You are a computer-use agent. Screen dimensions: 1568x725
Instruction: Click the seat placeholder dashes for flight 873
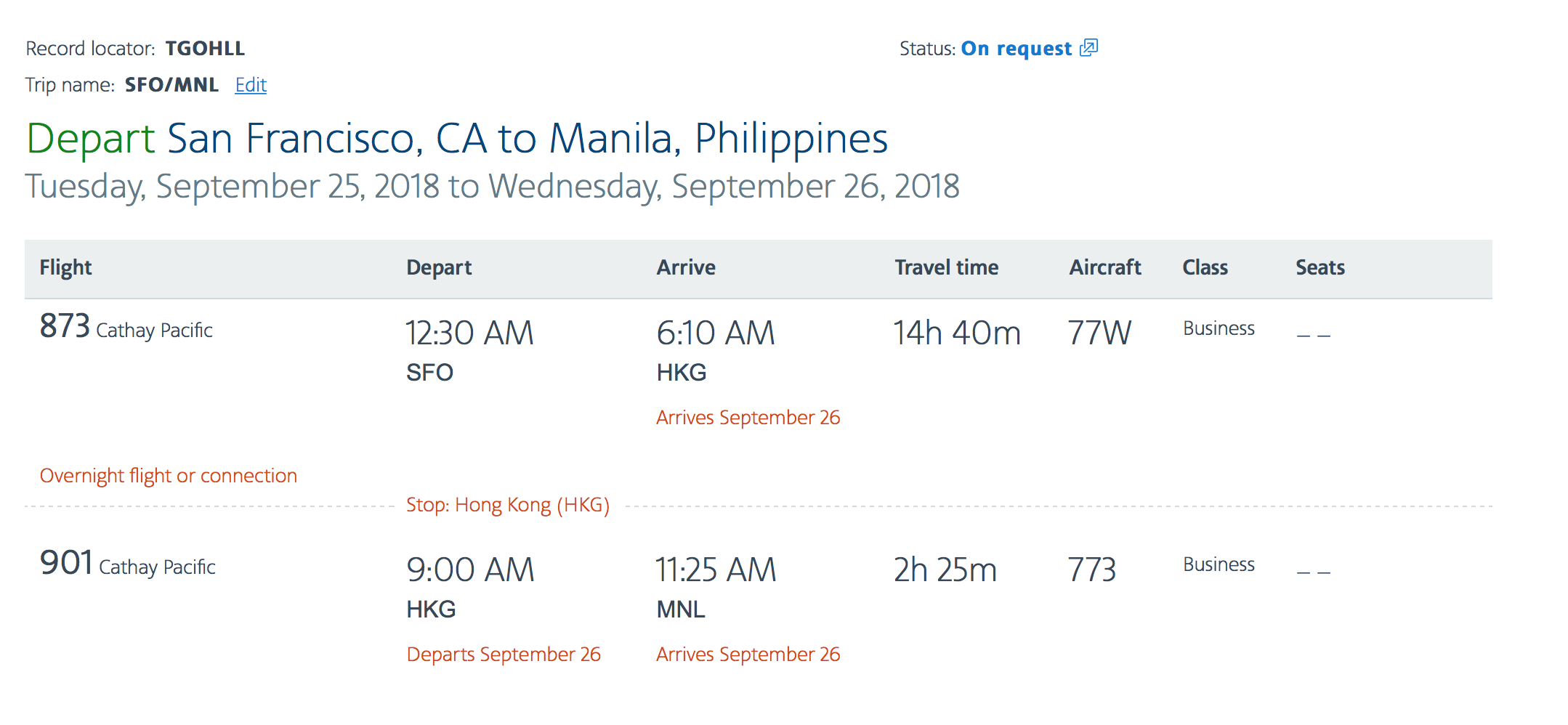point(1313,335)
